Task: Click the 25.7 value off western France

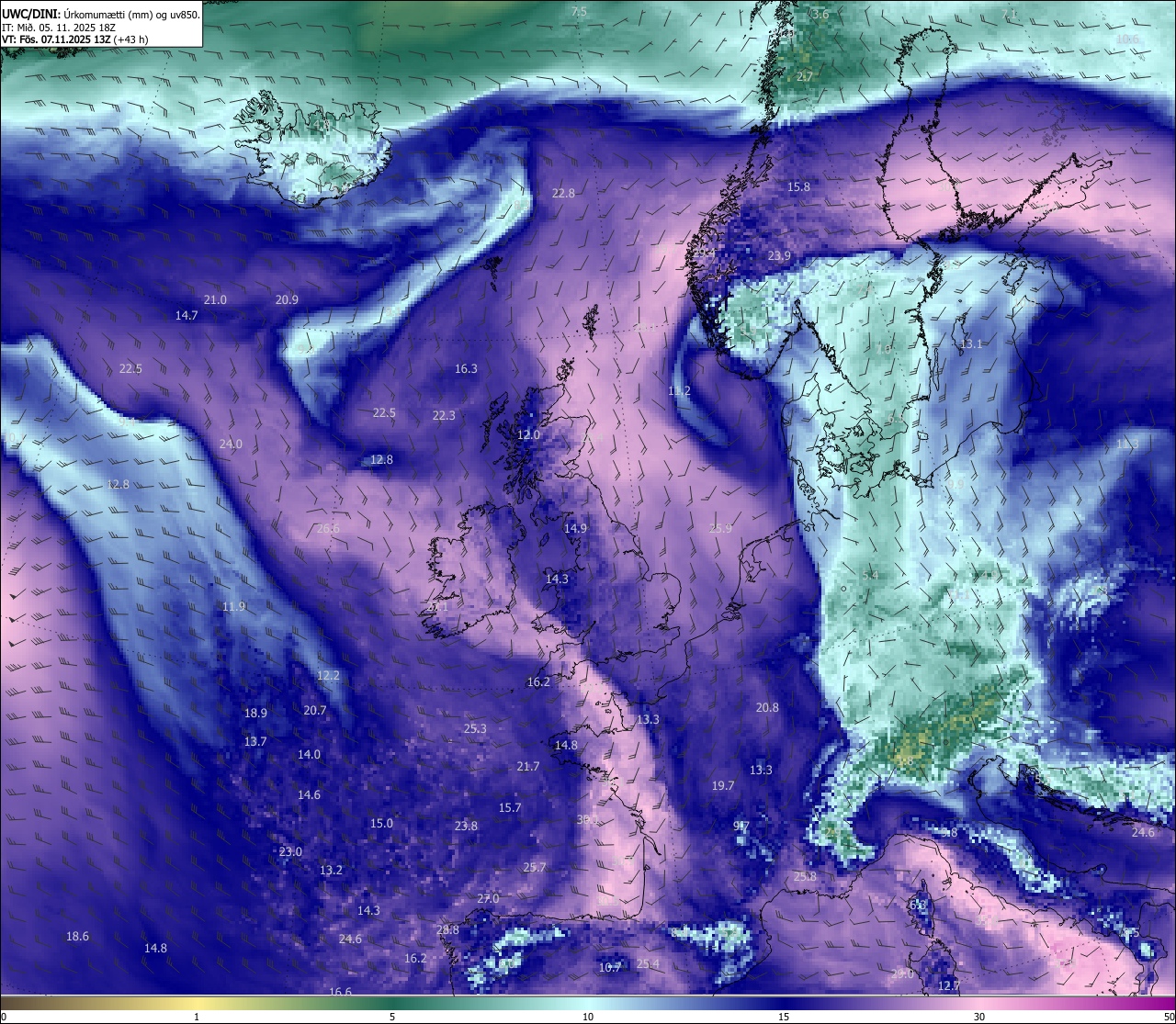Action: (x=535, y=867)
